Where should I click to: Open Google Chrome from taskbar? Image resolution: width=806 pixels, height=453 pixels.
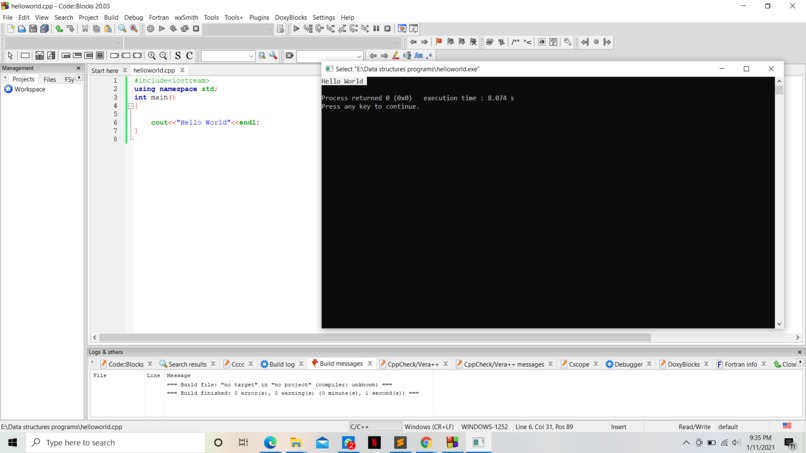coord(426,443)
